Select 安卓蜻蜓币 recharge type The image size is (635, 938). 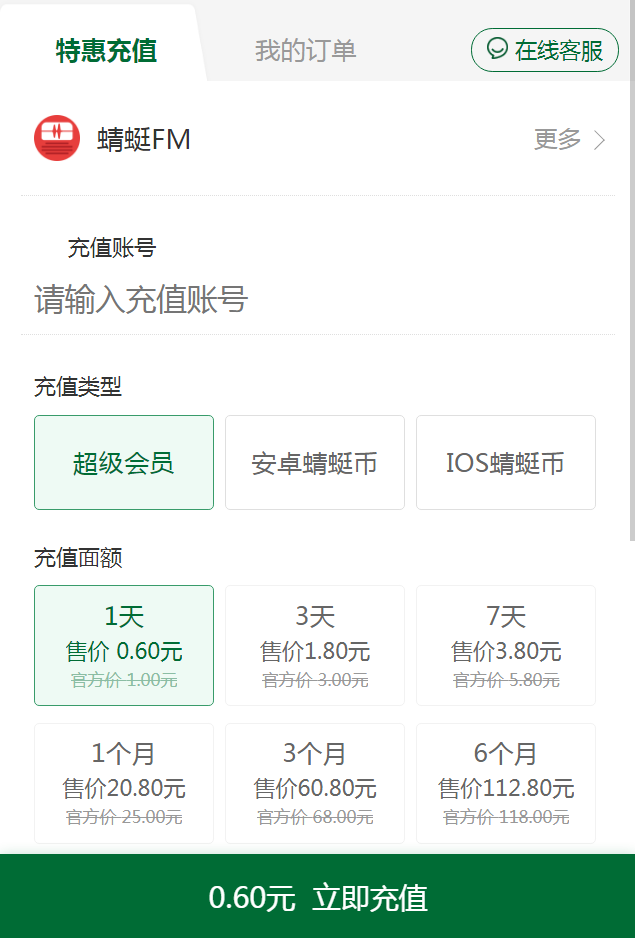point(315,463)
